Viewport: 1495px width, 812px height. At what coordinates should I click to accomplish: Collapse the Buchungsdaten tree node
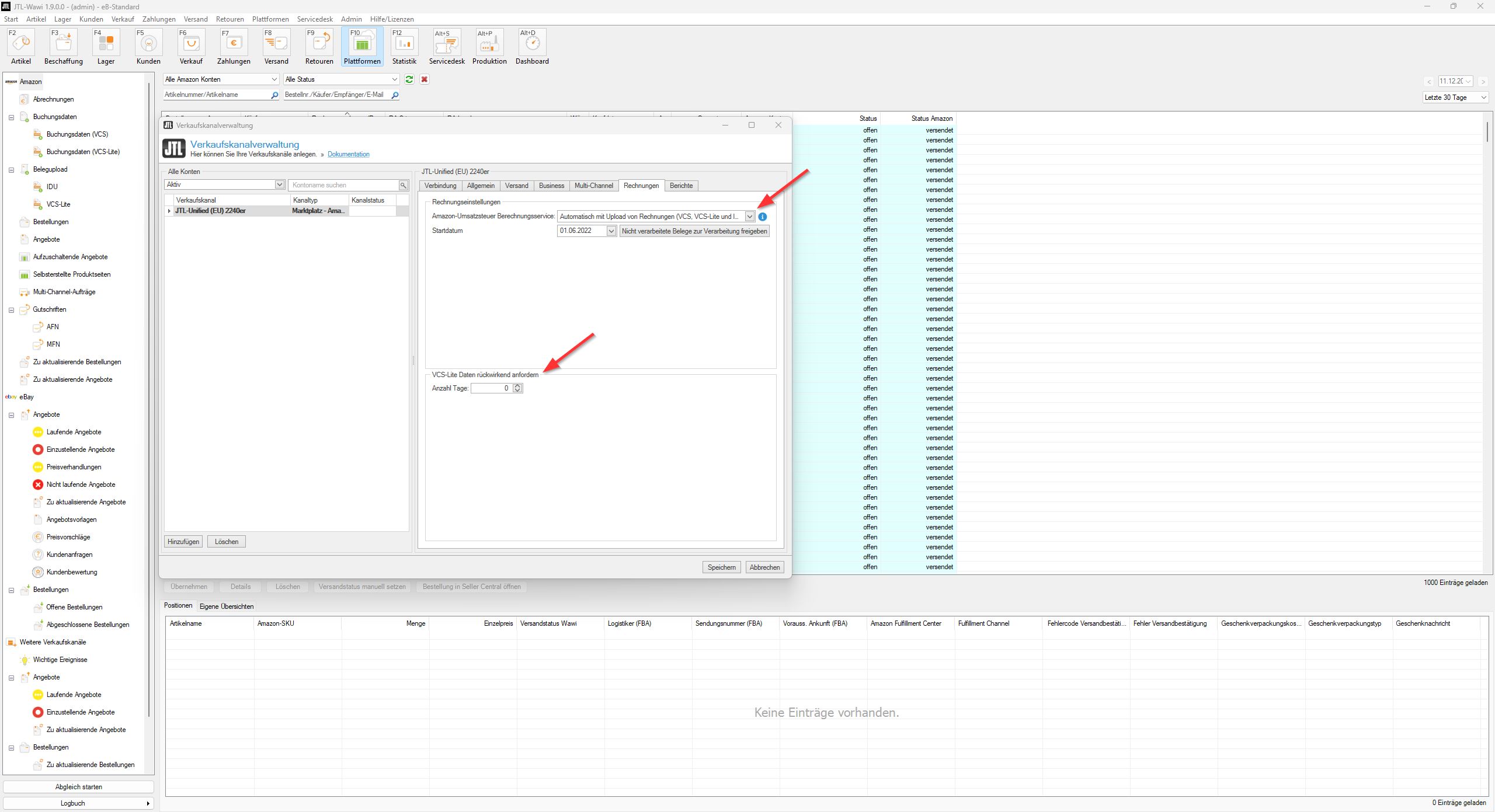pos(11,117)
